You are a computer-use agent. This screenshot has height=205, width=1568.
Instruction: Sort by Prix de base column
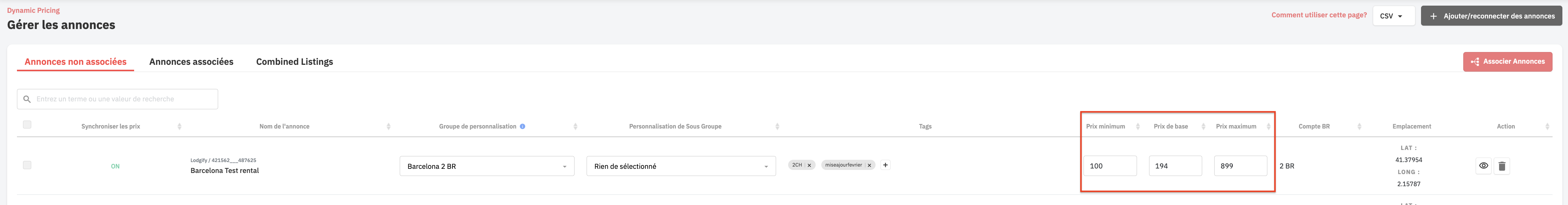pyautogui.click(x=1203, y=127)
